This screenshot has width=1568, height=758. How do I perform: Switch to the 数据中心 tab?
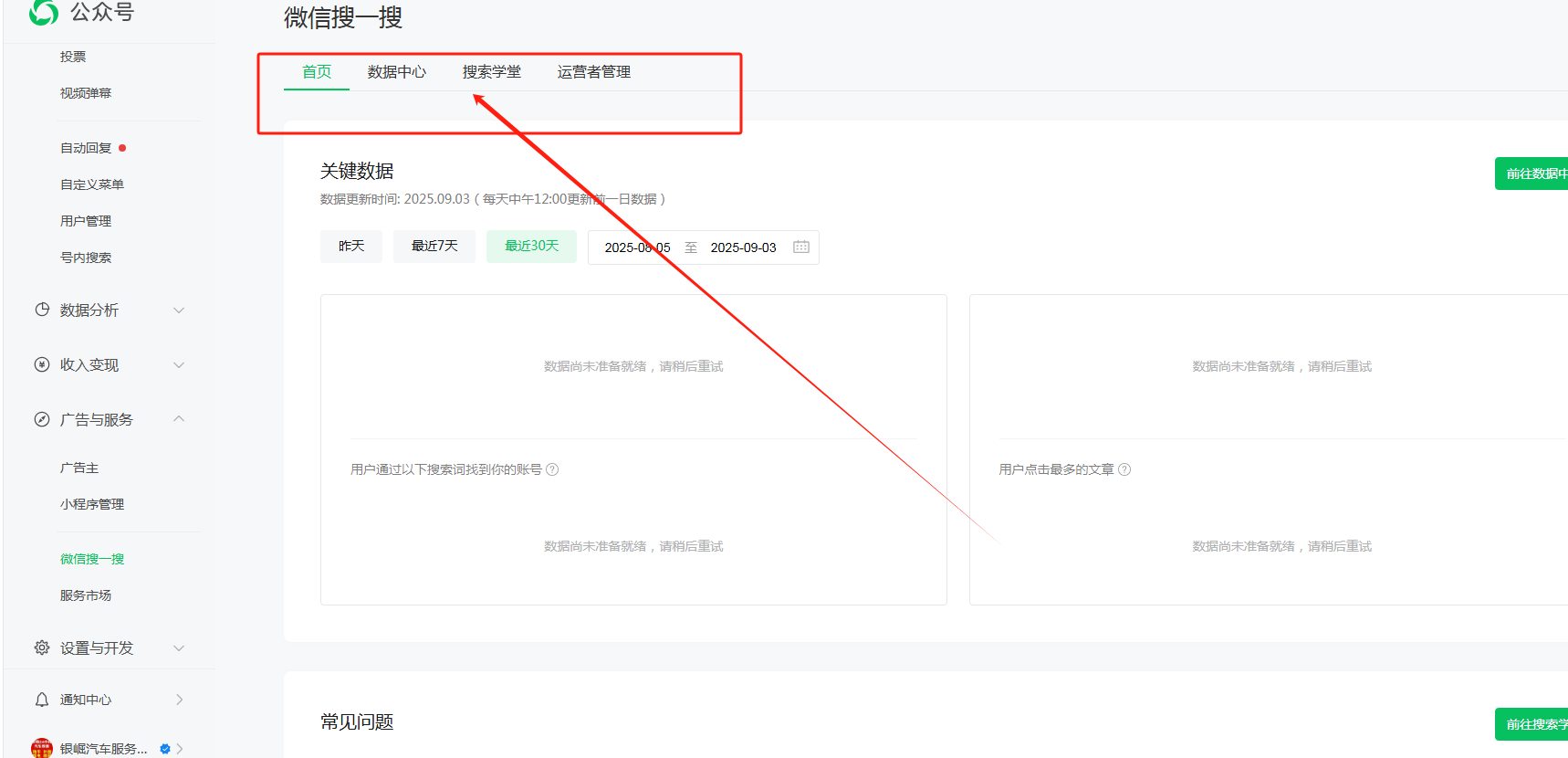(x=397, y=72)
